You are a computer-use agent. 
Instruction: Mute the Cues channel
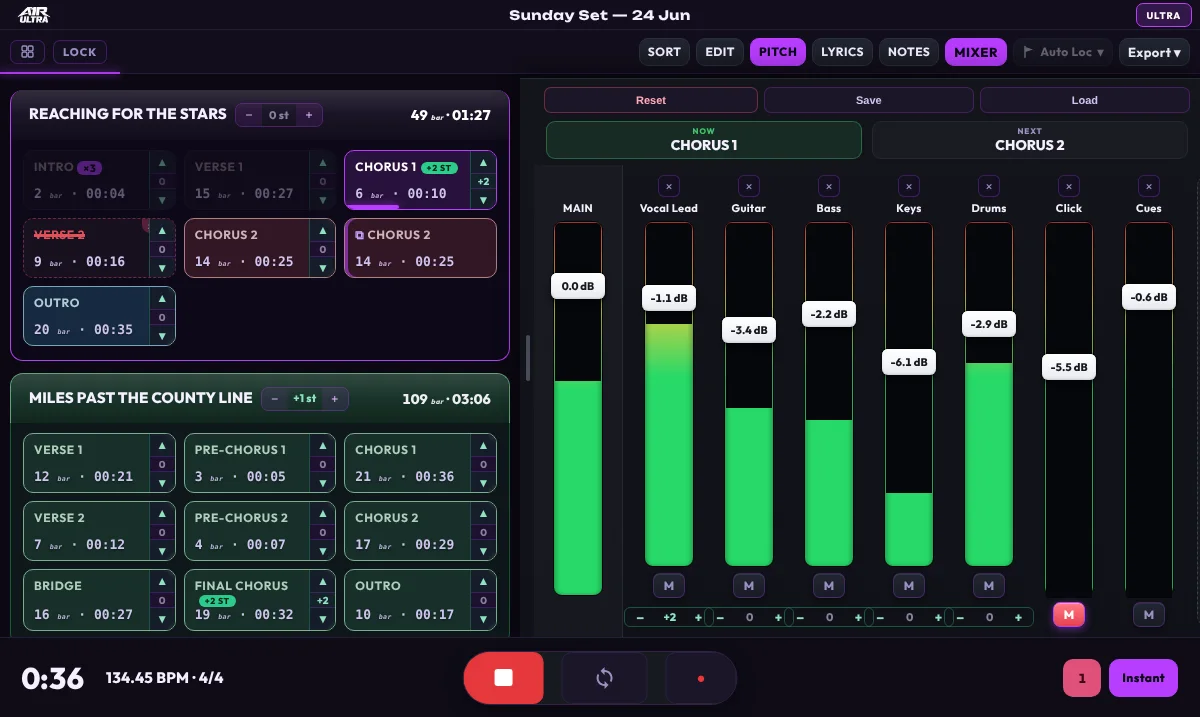coord(1149,615)
